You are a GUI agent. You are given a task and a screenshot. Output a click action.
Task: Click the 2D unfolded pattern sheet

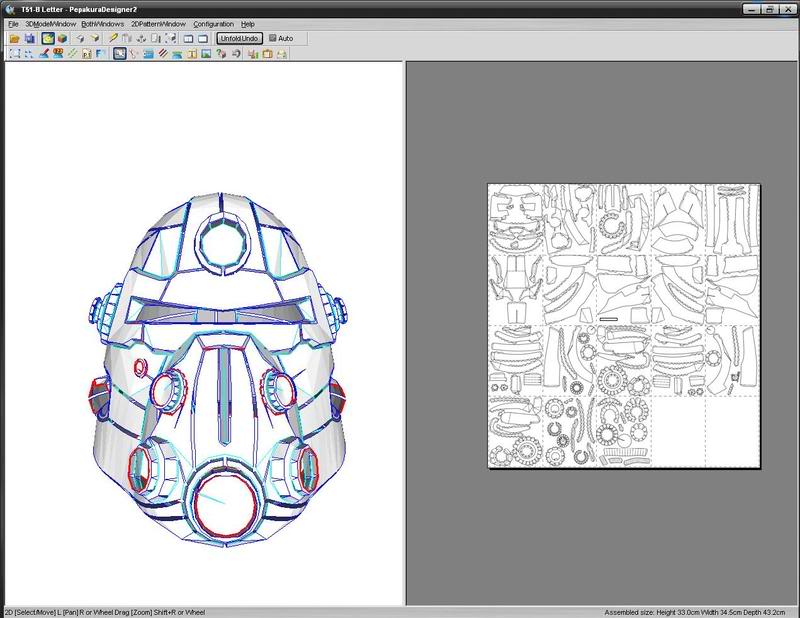click(623, 326)
